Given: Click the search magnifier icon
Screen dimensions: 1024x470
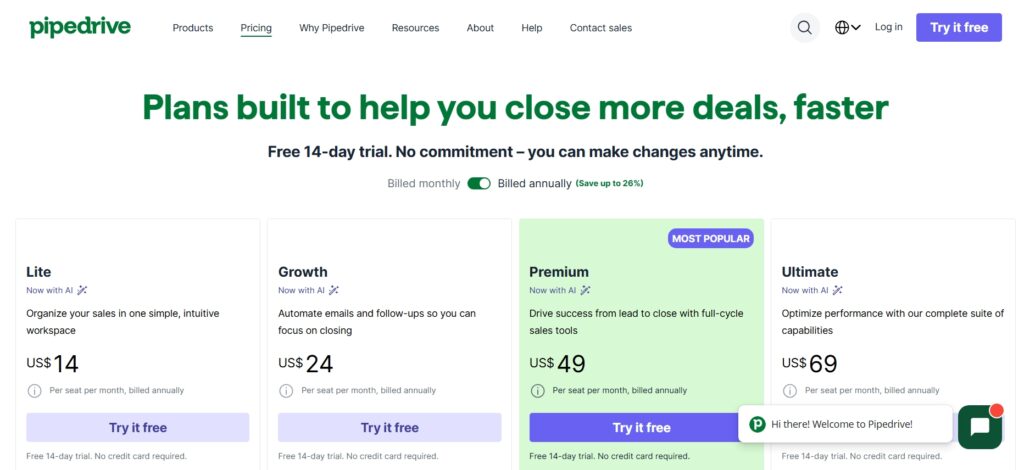Looking at the screenshot, I should coord(805,28).
